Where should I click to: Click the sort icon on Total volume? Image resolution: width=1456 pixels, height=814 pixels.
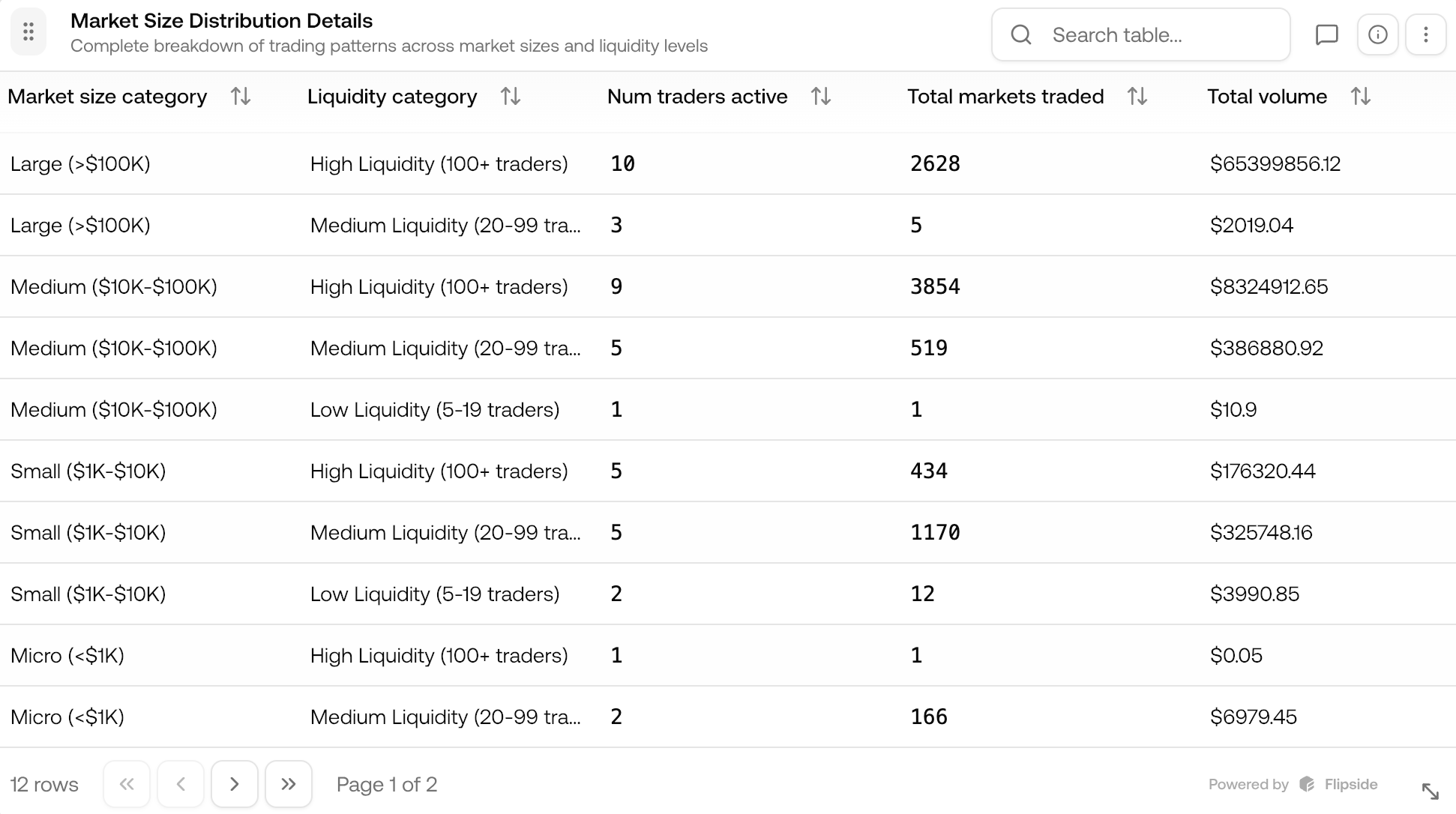pyautogui.click(x=1360, y=96)
